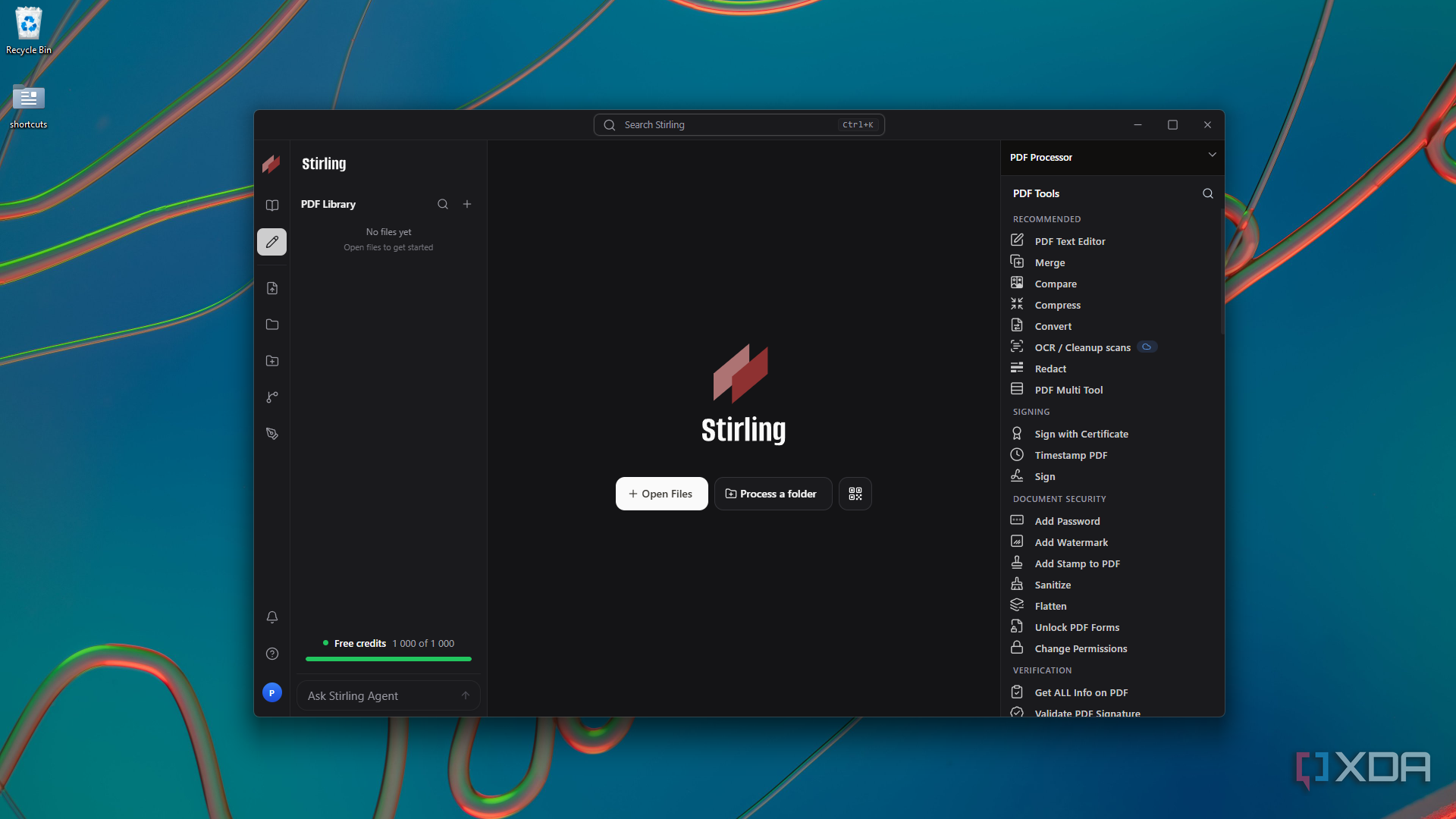Screen dimensions: 1456x819
Task: Expand the PDF Processor dropdown chevron
Action: 1212,155
